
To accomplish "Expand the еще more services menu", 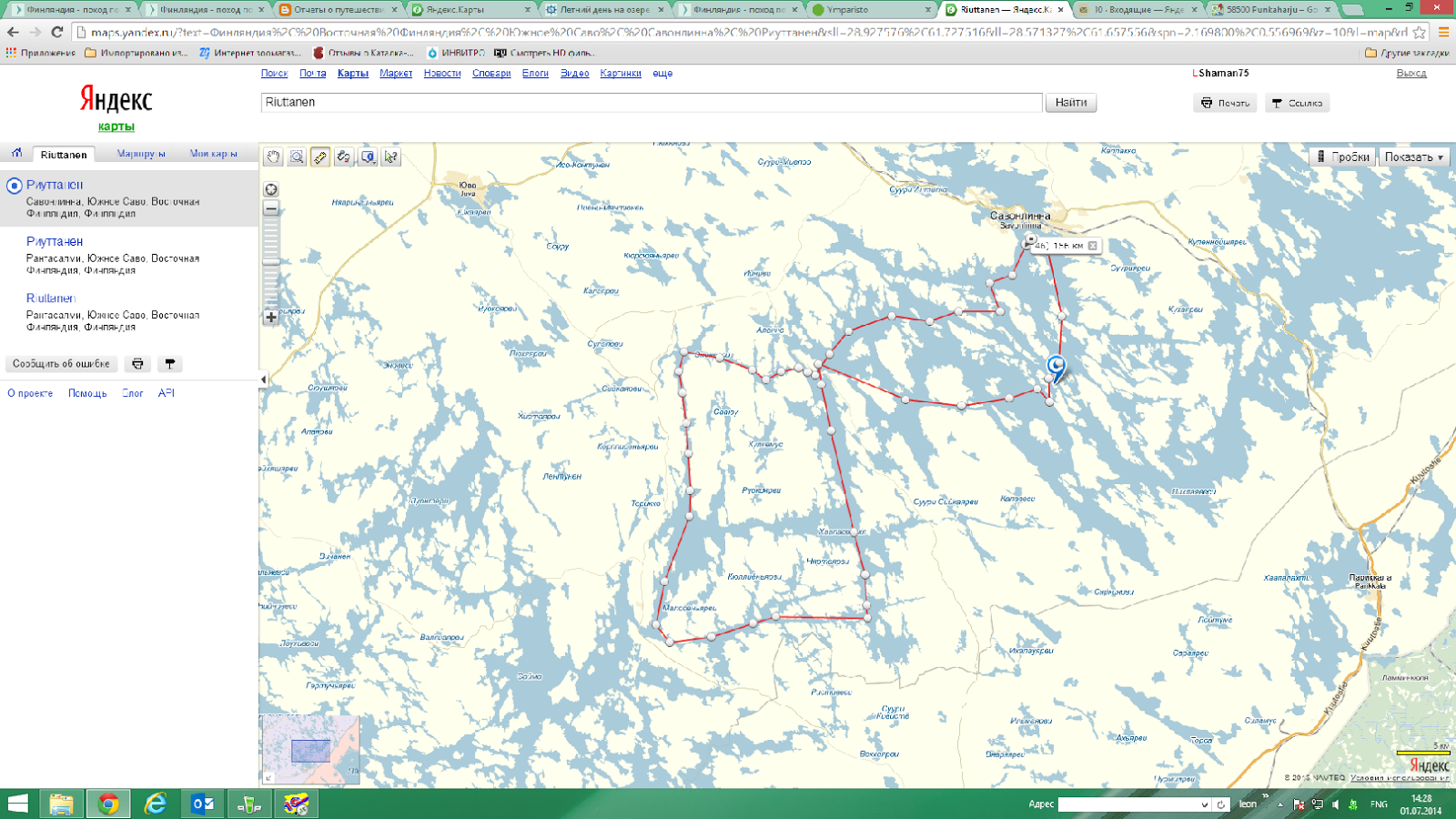I will (662, 74).
